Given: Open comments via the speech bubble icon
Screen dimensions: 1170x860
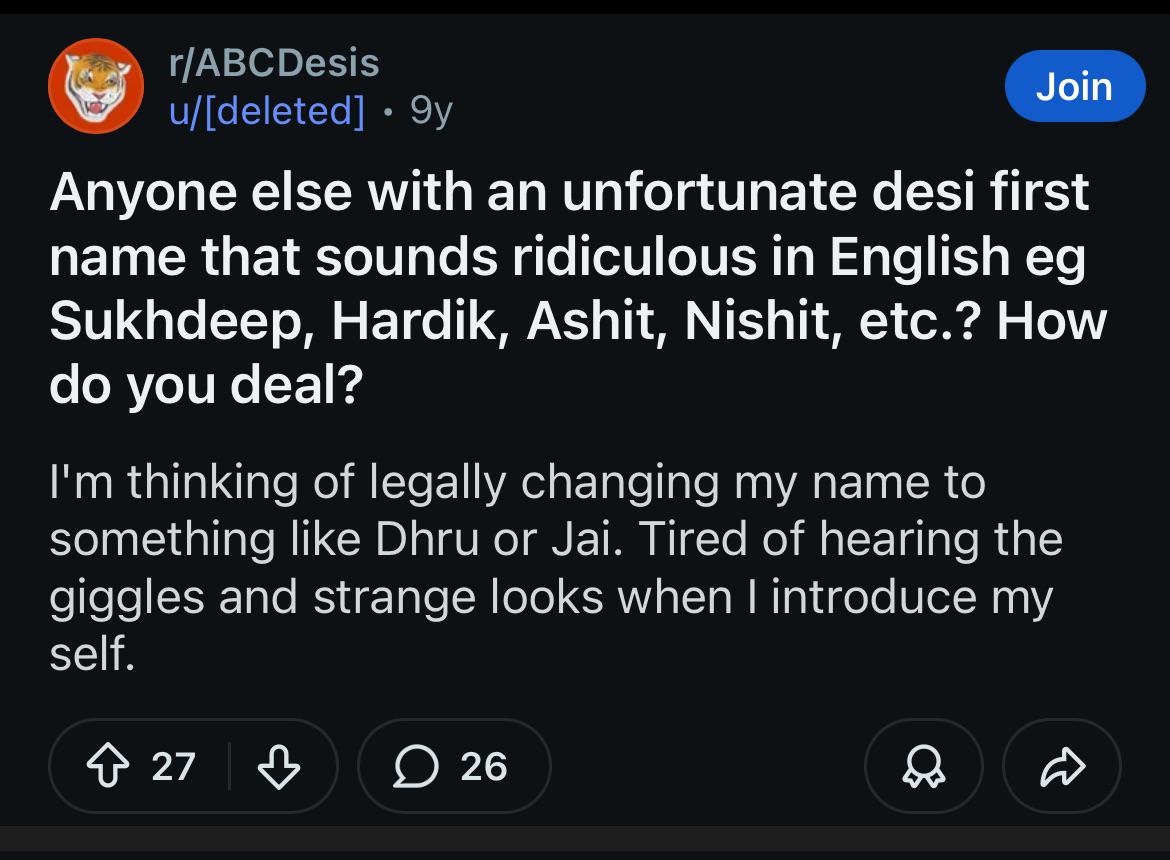Looking at the screenshot, I should (x=416, y=766).
